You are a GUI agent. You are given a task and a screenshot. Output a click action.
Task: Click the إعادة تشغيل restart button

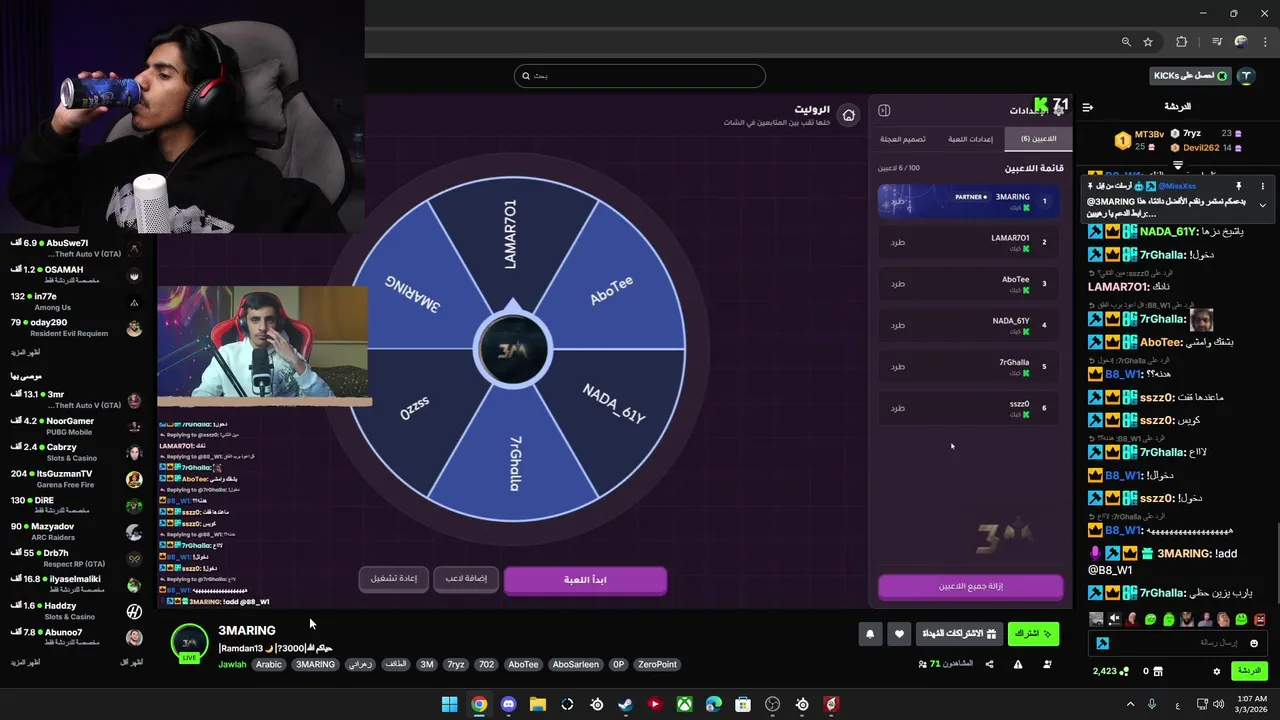[x=394, y=579]
